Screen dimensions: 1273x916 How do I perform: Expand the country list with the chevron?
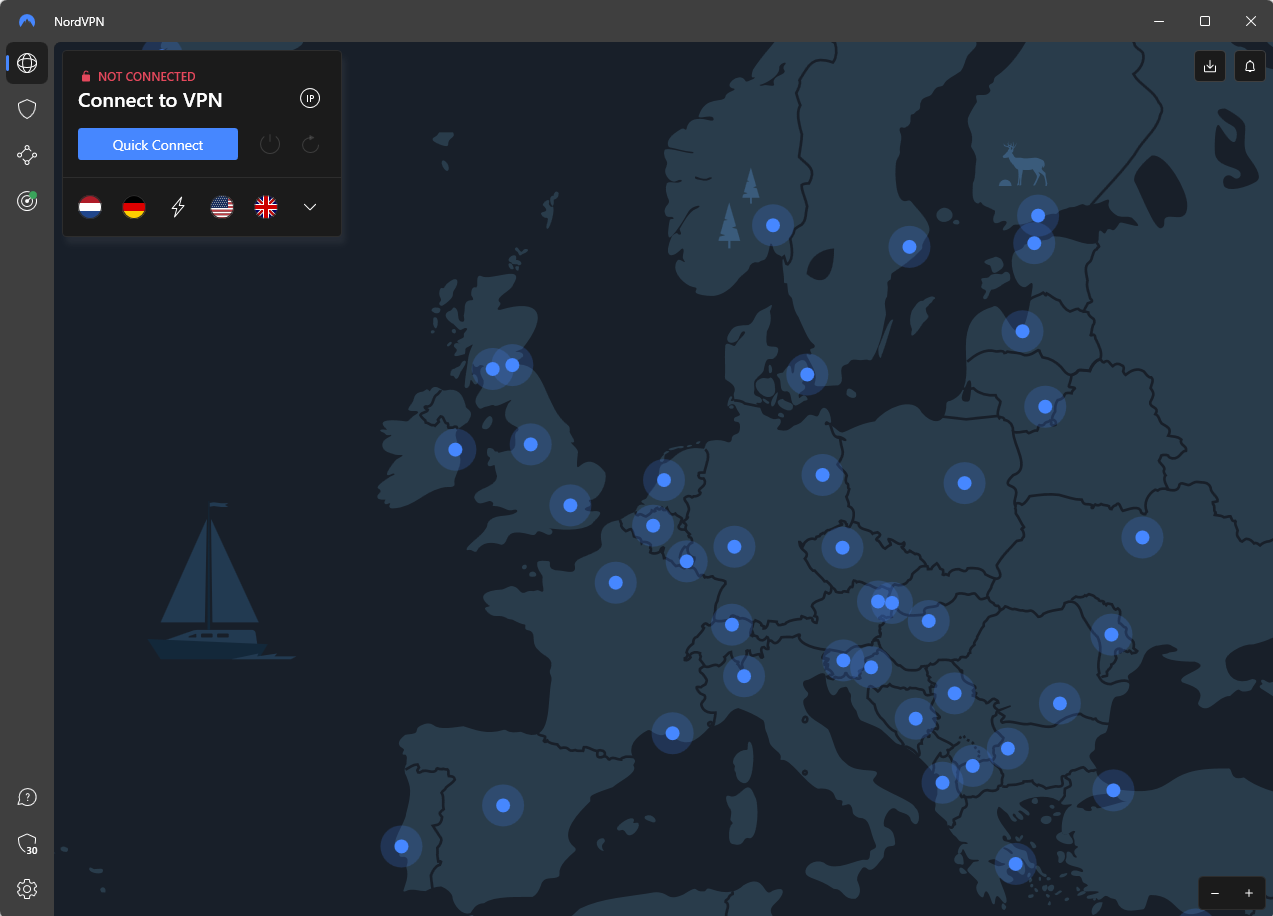[310, 207]
